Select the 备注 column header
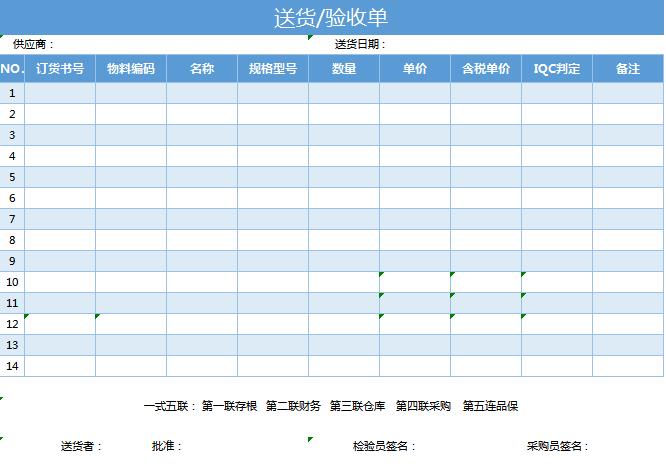The image size is (666, 467). coord(628,69)
